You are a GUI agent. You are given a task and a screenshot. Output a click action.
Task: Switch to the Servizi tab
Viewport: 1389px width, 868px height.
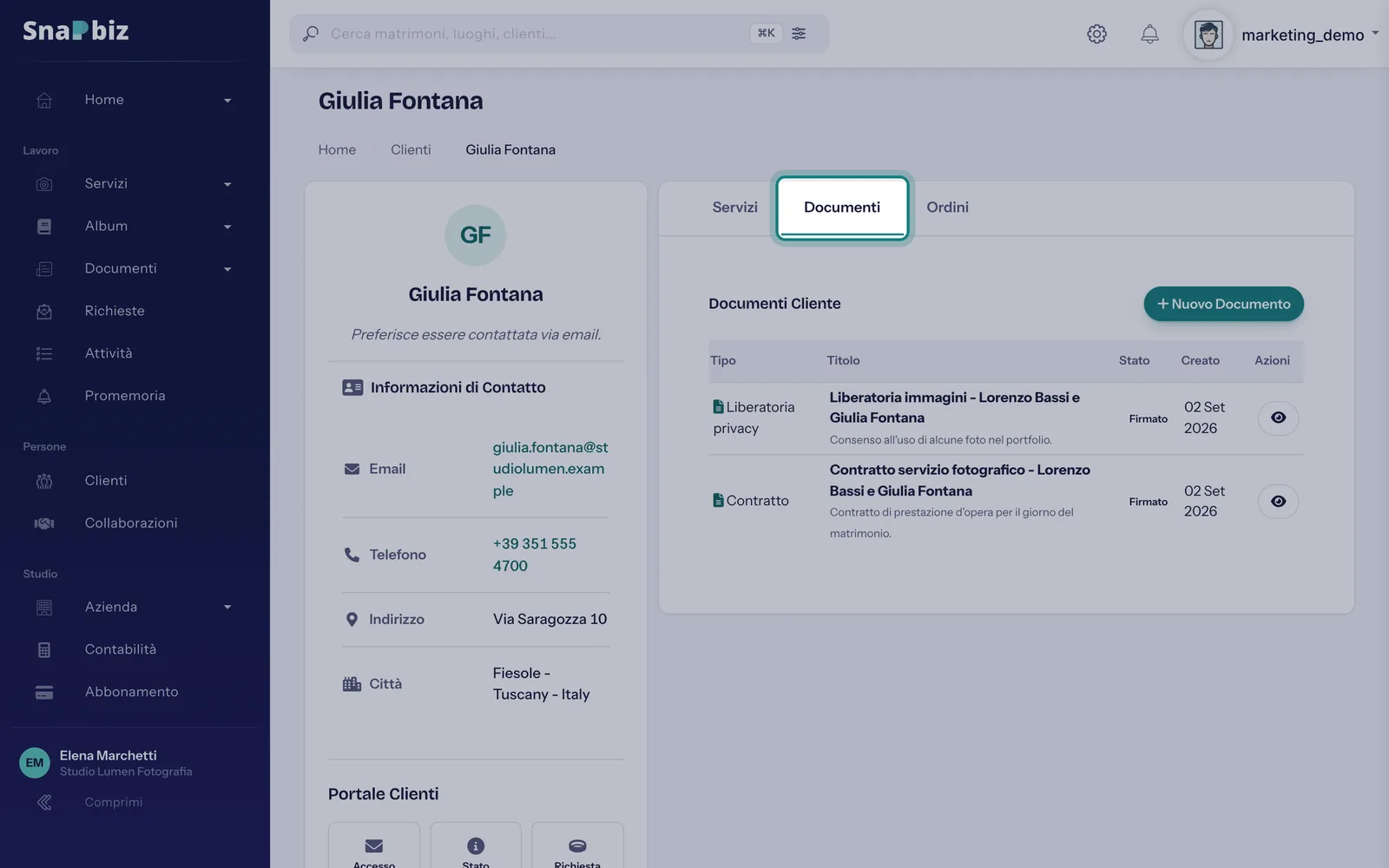734,207
